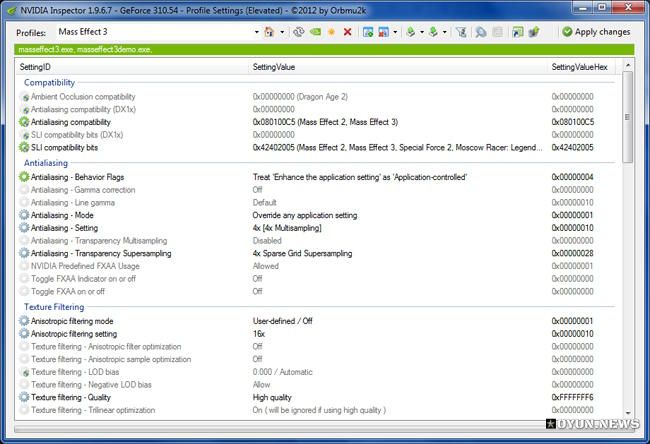650x444 pixels.
Task: Click the SettingID column header
Action: pyautogui.click(x=132, y=67)
